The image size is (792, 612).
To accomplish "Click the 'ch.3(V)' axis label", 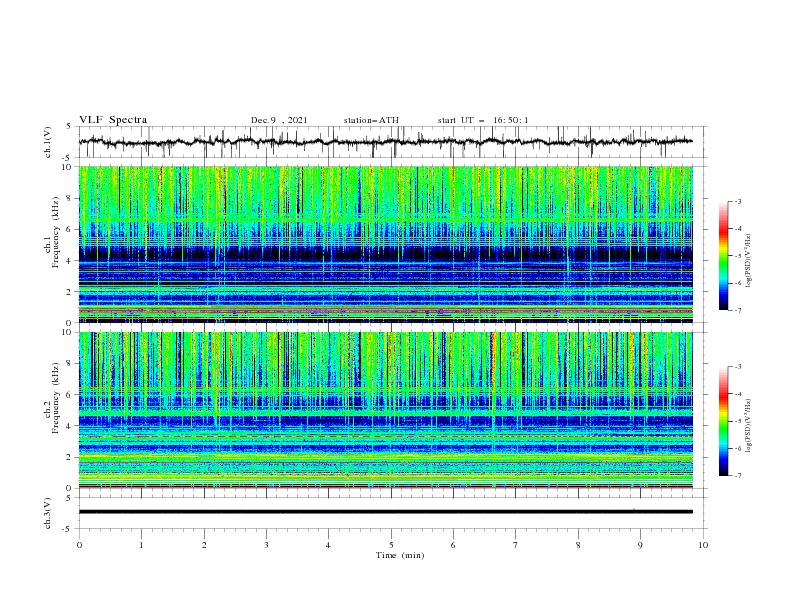I will point(48,513).
